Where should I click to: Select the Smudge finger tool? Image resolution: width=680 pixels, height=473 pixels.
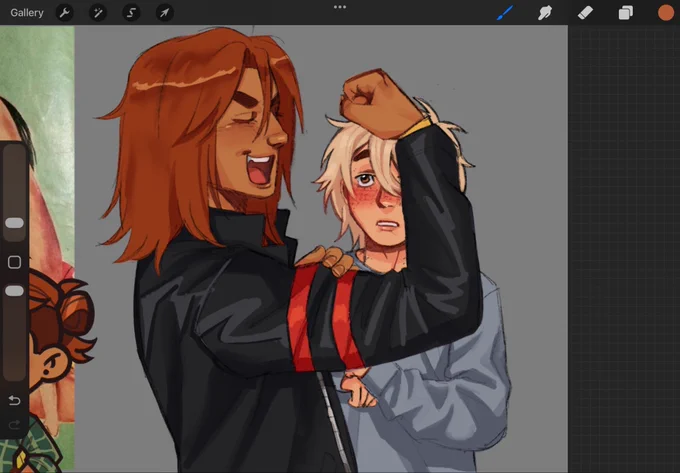pos(545,13)
